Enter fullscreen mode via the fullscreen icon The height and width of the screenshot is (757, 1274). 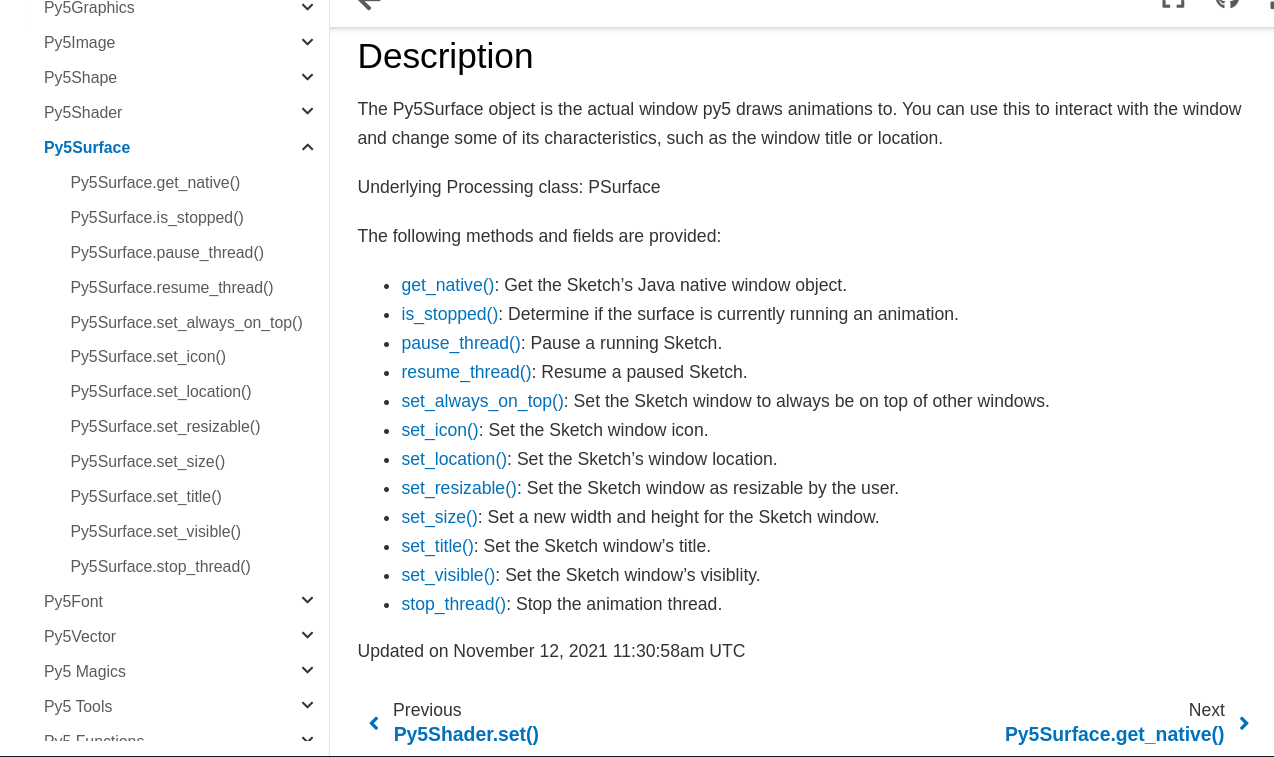(x=1171, y=3)
